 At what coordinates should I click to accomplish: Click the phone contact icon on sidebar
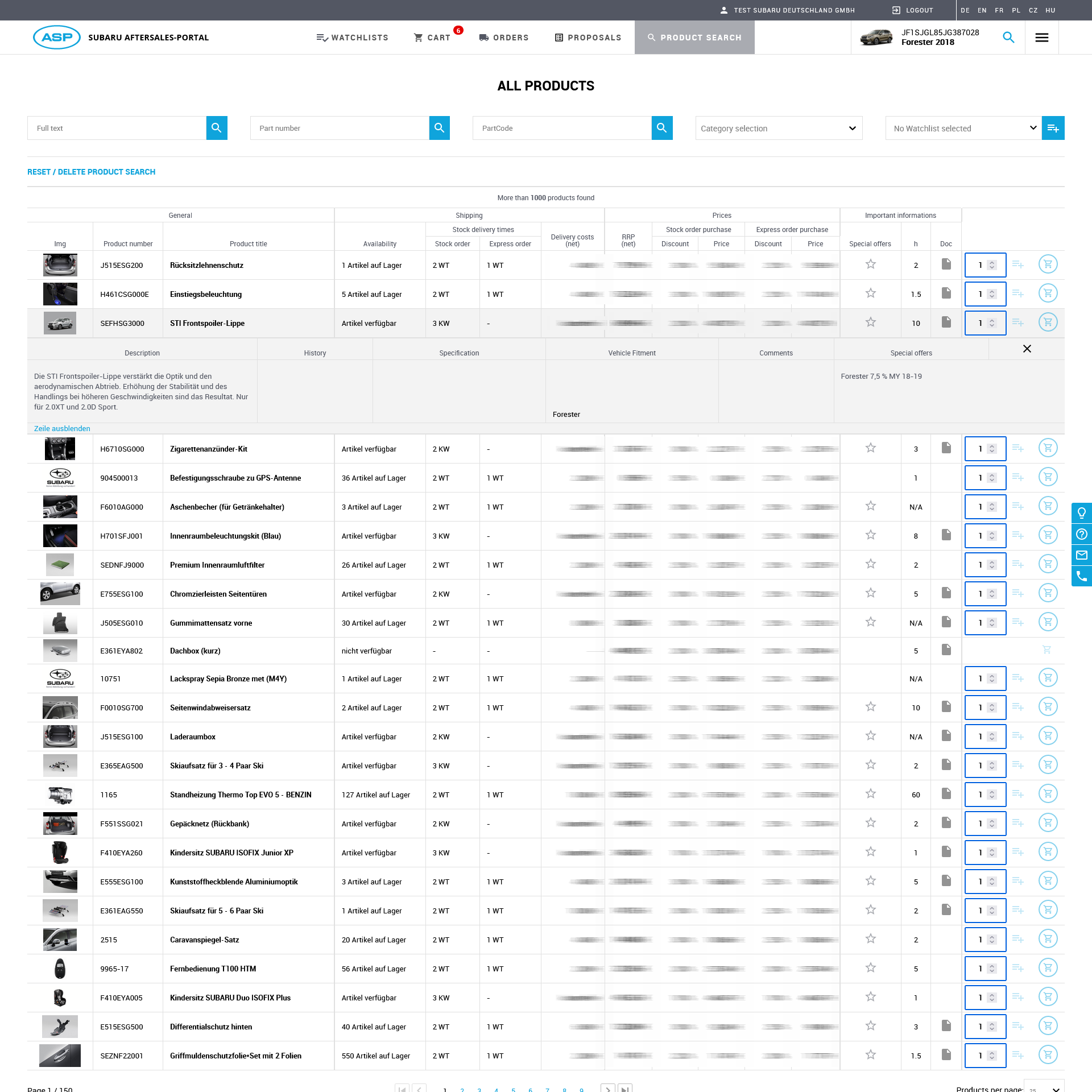tap(1081, 576)
